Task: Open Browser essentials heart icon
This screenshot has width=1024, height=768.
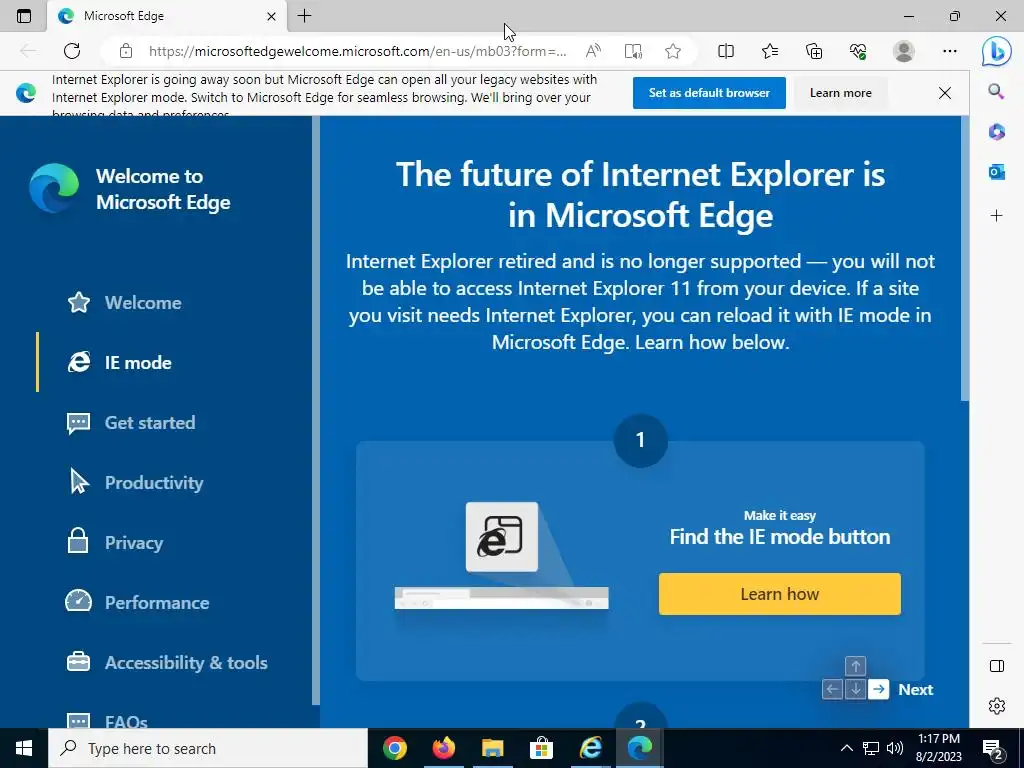Action: pos(858,51)
